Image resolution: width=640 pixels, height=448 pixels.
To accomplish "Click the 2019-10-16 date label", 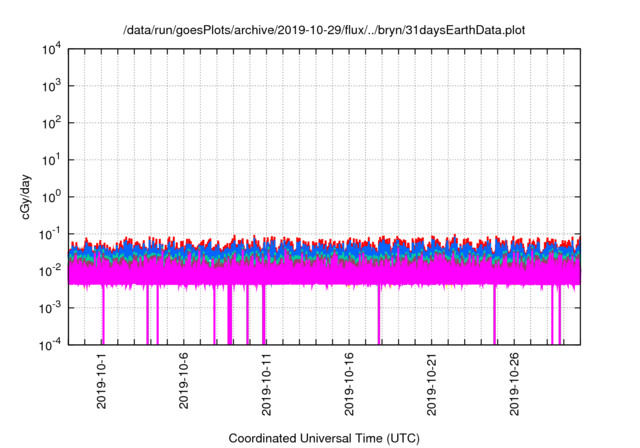I will click(349, 384).
